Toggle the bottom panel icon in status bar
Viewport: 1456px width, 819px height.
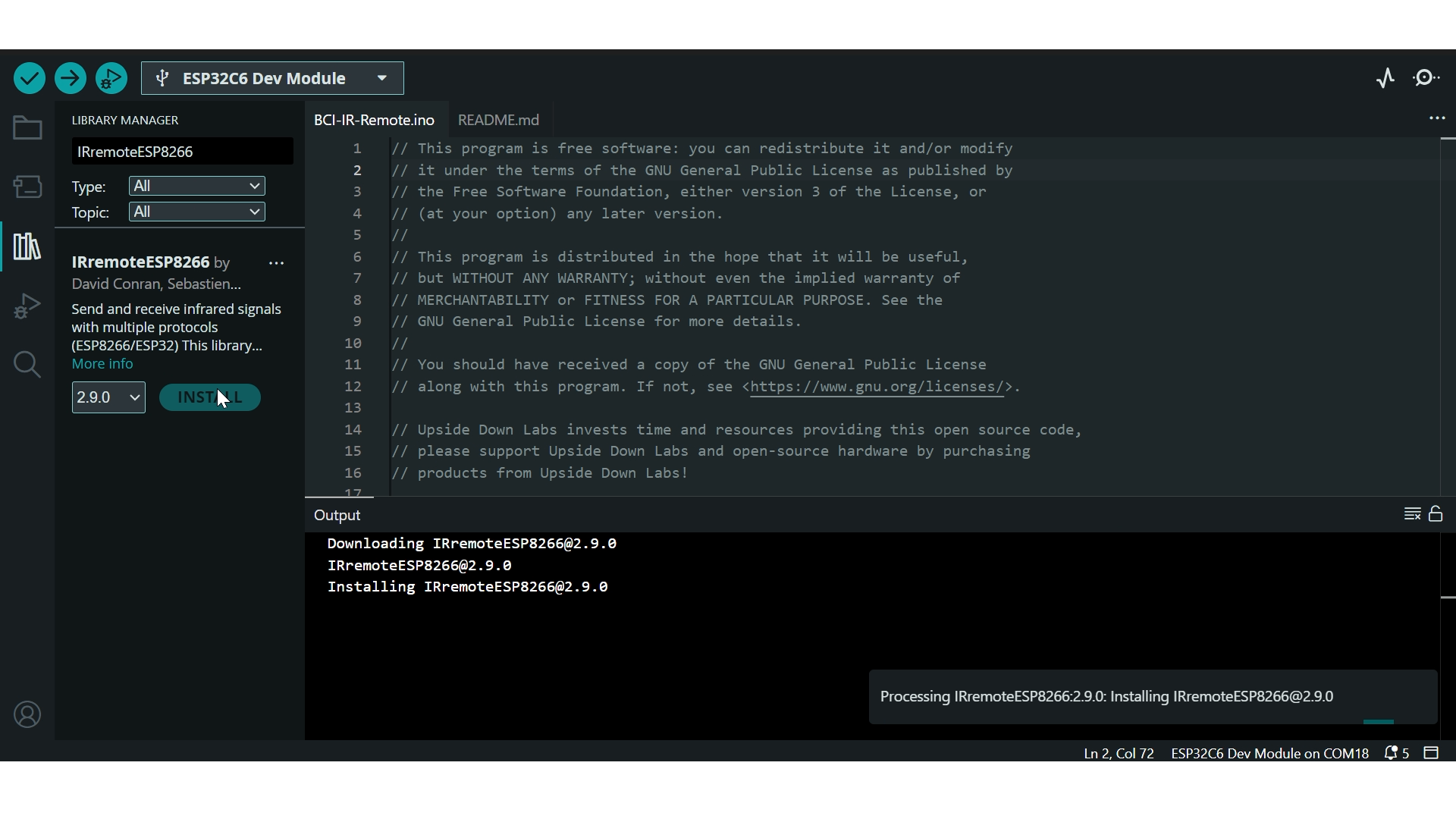tap(1431, 753)
